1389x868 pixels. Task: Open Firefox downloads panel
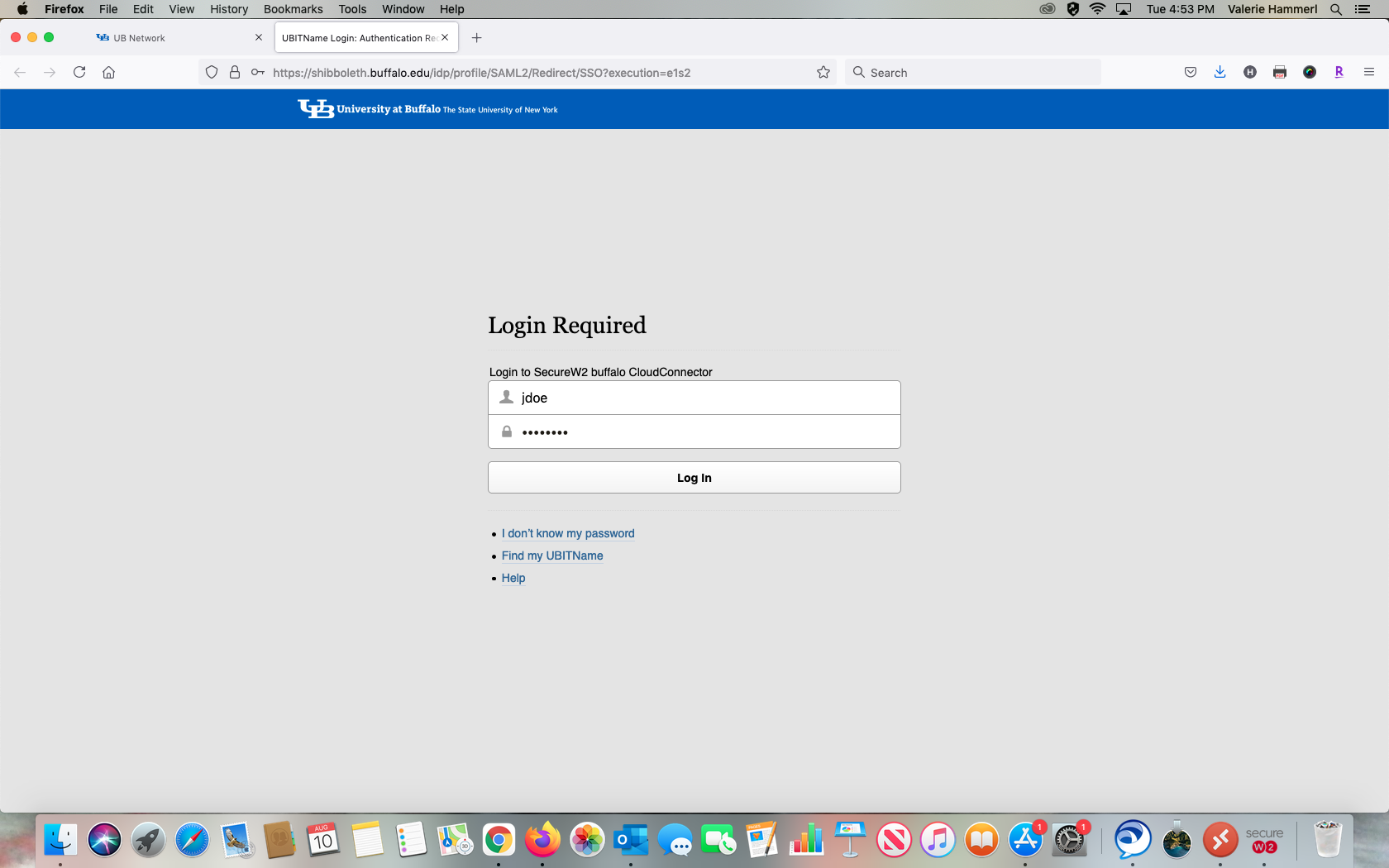(1220, 72)
